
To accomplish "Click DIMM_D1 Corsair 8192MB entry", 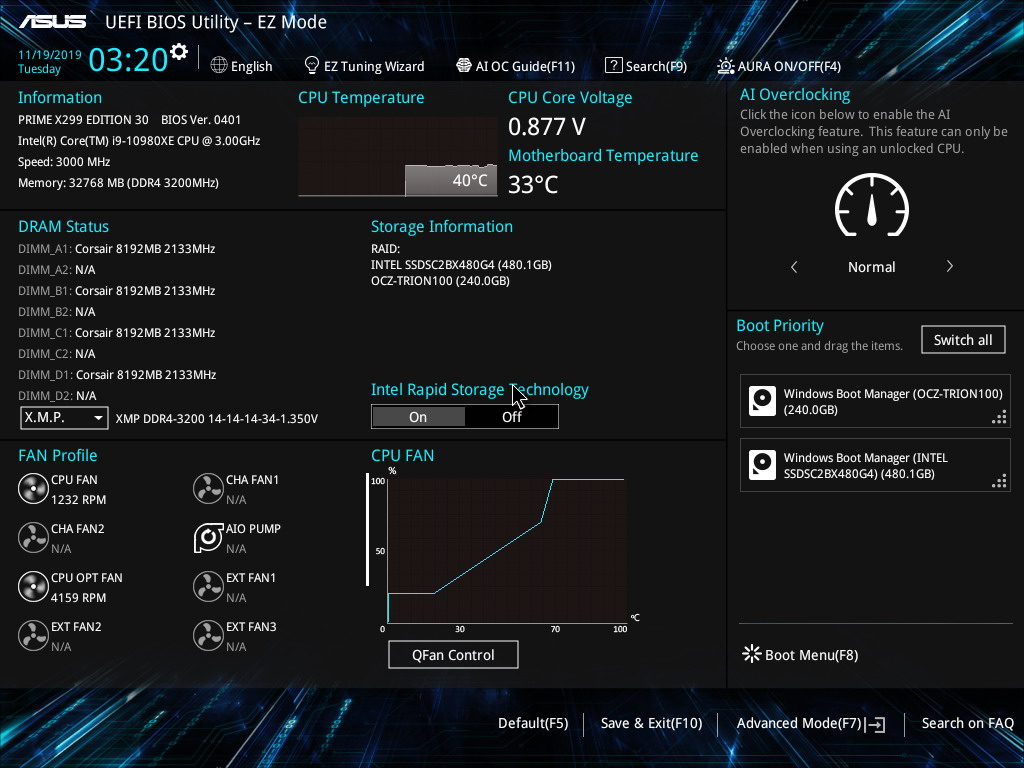I will click(117, 375).
